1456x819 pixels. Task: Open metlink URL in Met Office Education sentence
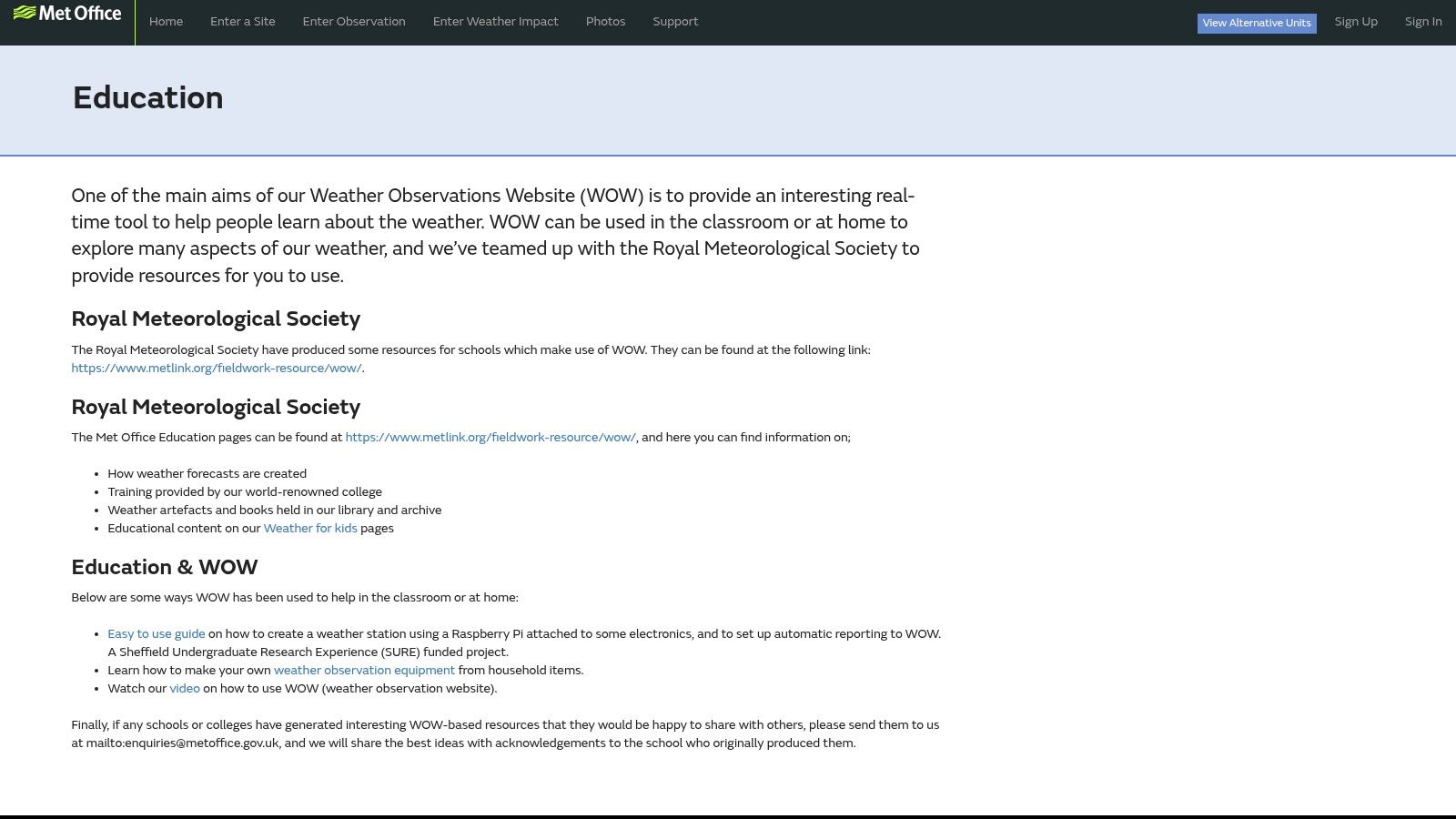coord(490,438)
